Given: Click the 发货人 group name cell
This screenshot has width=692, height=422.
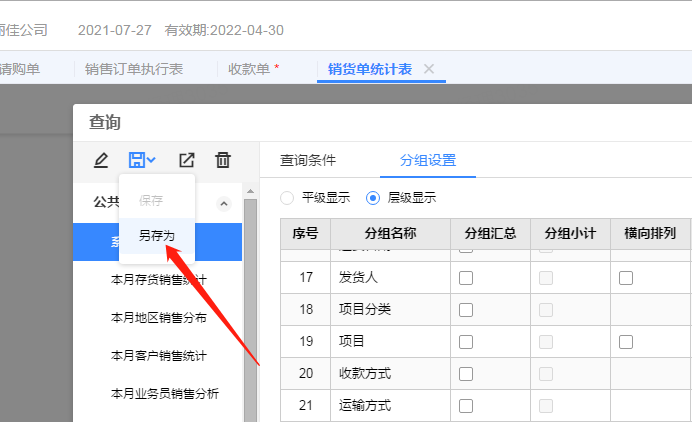Looking at the screenshot, I should point(391,278).
